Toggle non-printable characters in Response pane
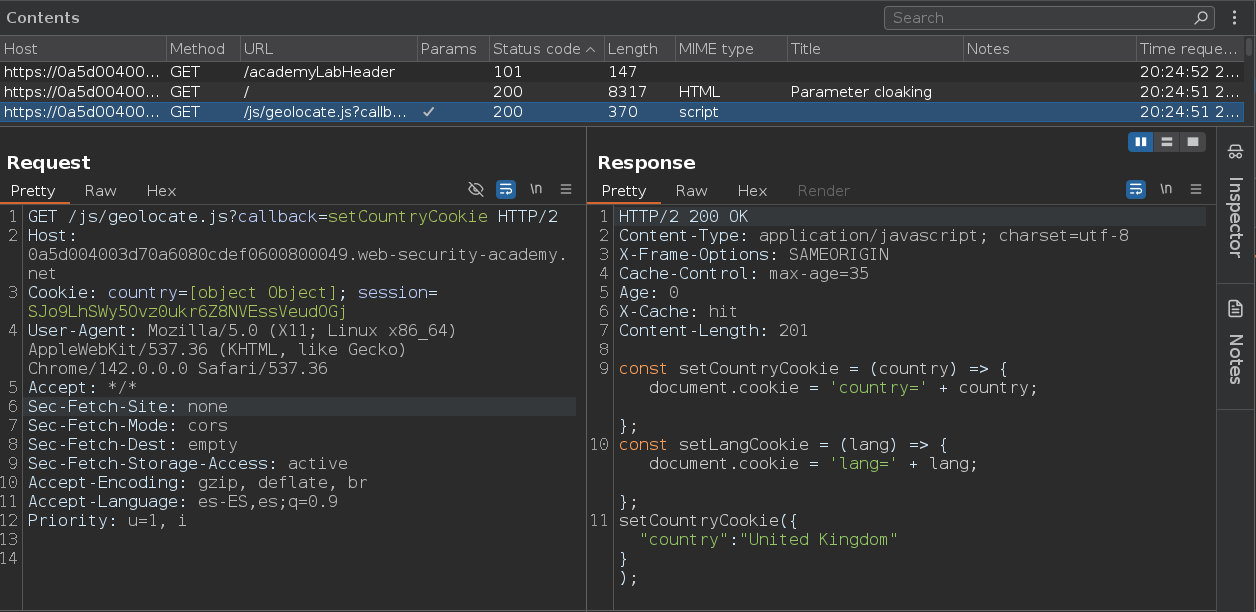Screen dimensions: 1256x612 point(1166,189)
